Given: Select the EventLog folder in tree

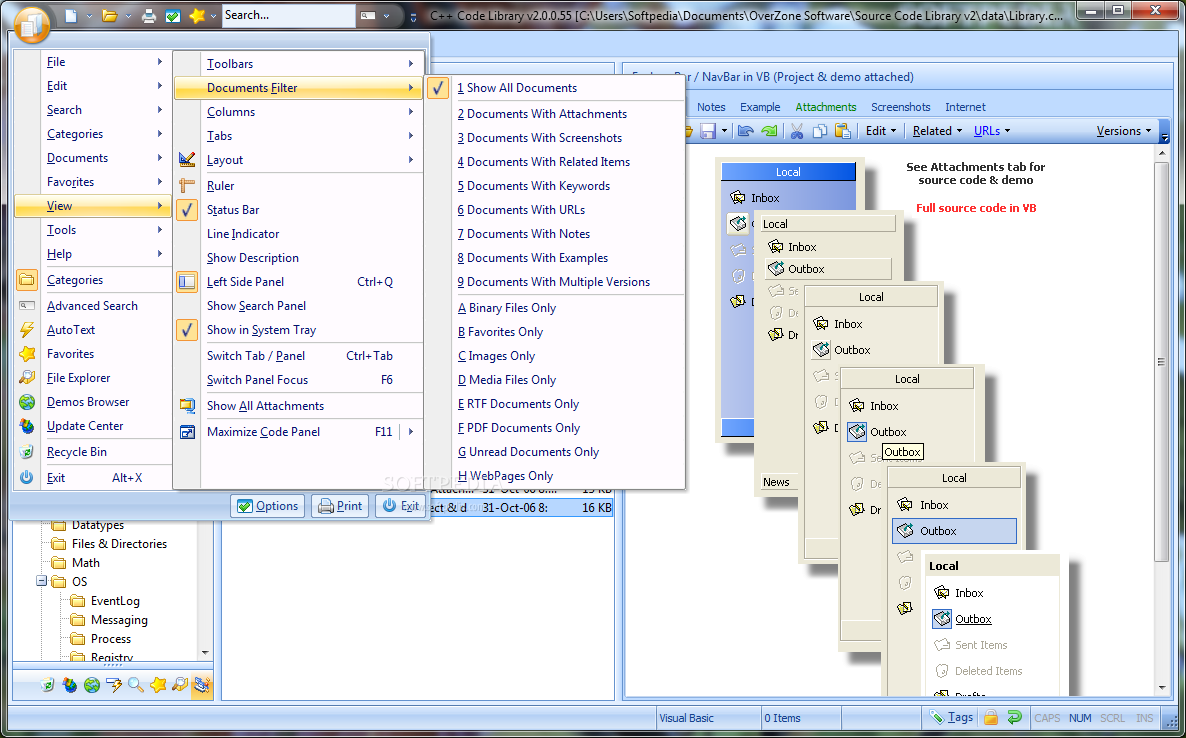Looking at the screenshot, I should click(115, 601).
